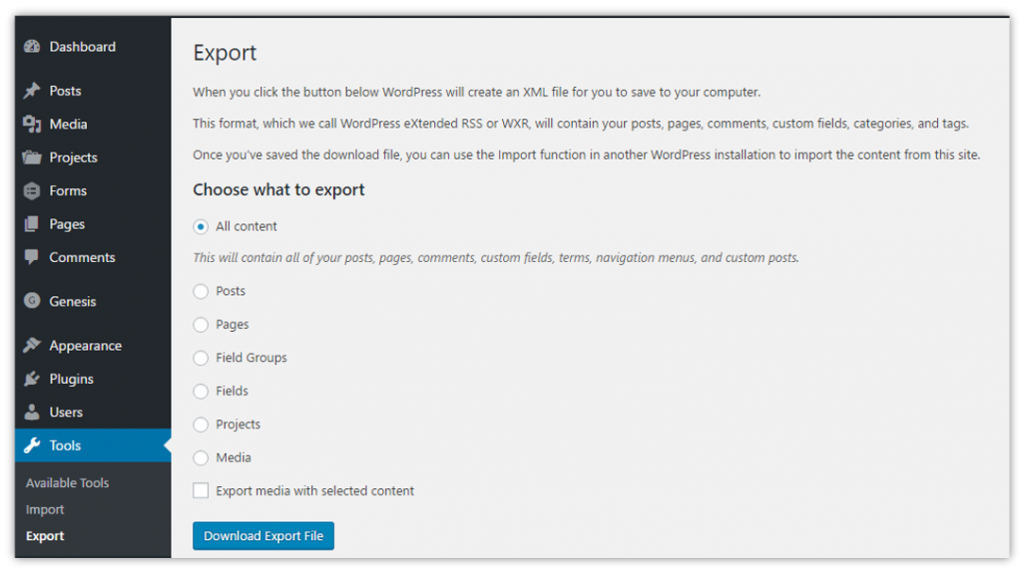Select the Projects export radio button

point(200,425)
